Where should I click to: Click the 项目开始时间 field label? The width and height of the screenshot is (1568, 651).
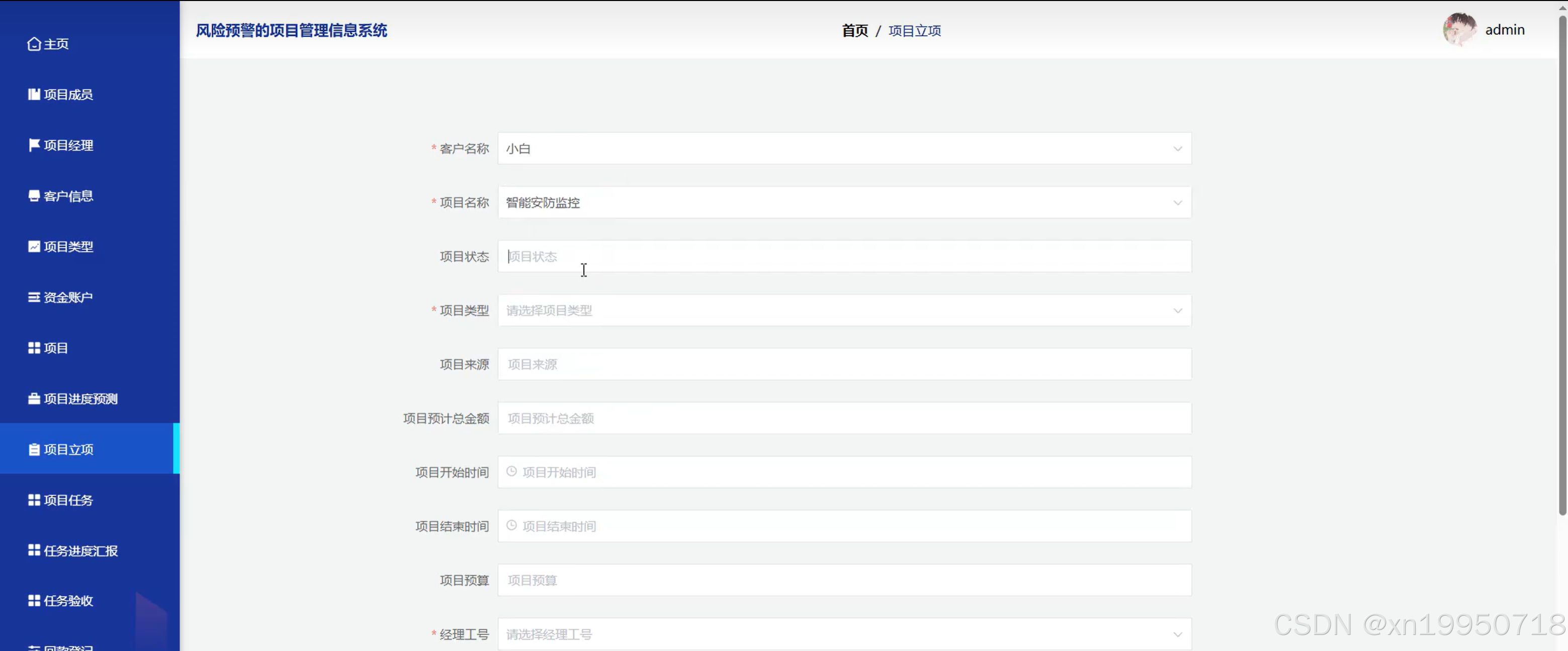452,472
